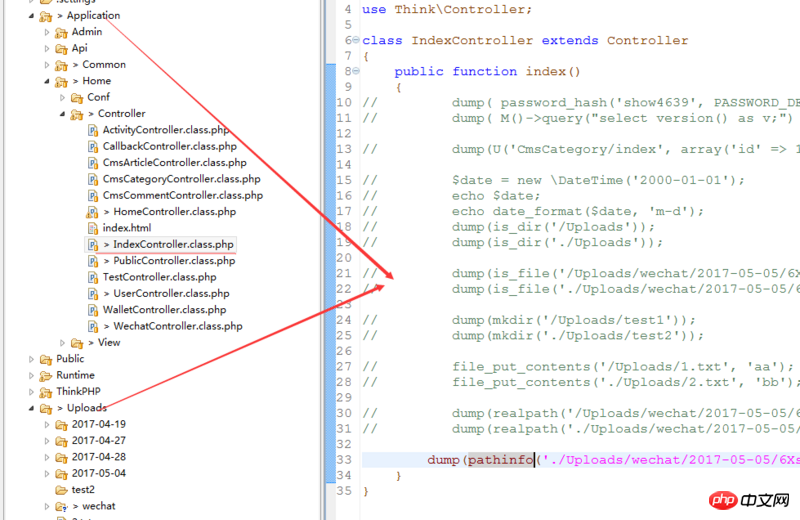800x520 pixels.
Task: Select CmsCommentController.class.php file
Action: tap(183, 195)
